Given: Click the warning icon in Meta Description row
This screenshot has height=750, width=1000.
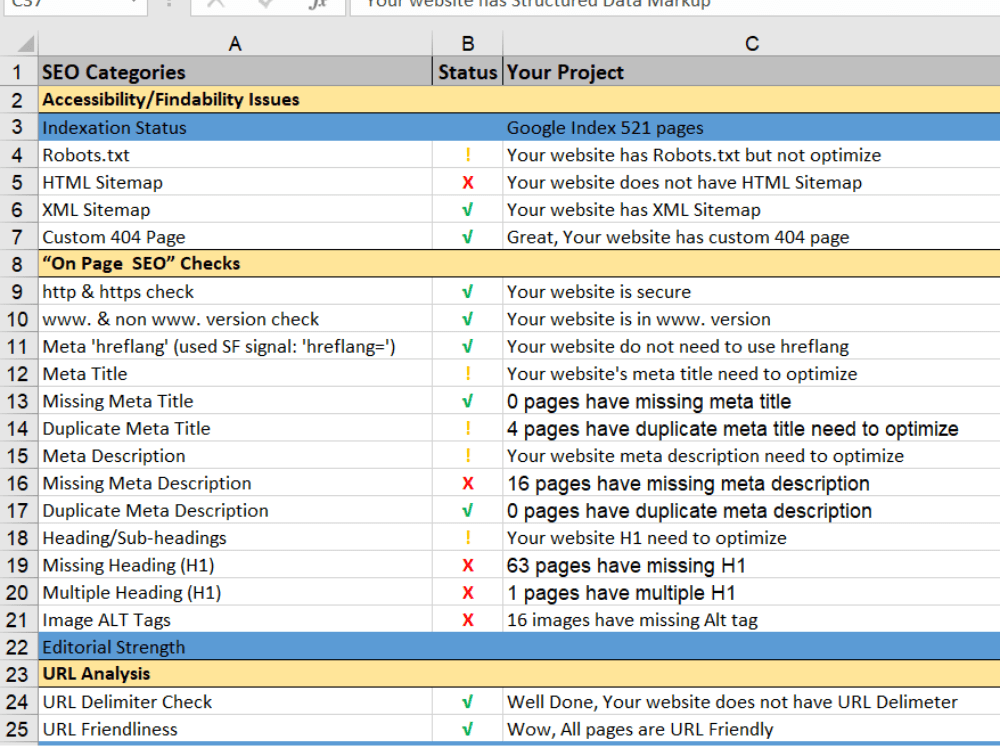Looking at the screenshot, I should 467,456.
